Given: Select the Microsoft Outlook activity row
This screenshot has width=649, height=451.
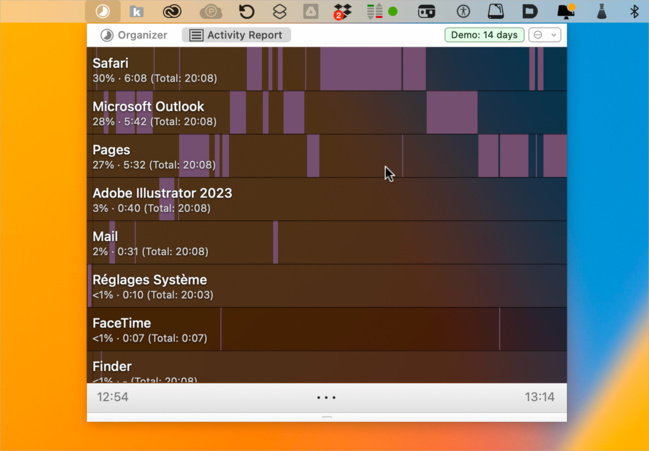Looking at the screenshot, I should tap(327, 112).
